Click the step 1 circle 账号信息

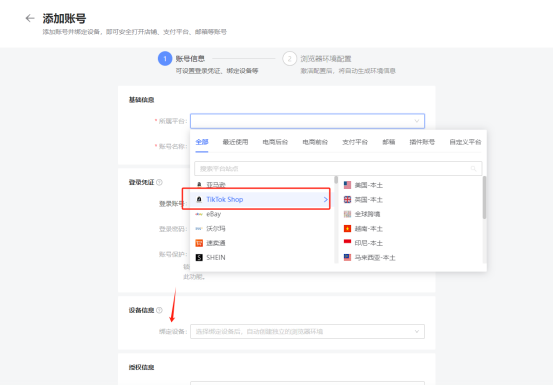165,59
